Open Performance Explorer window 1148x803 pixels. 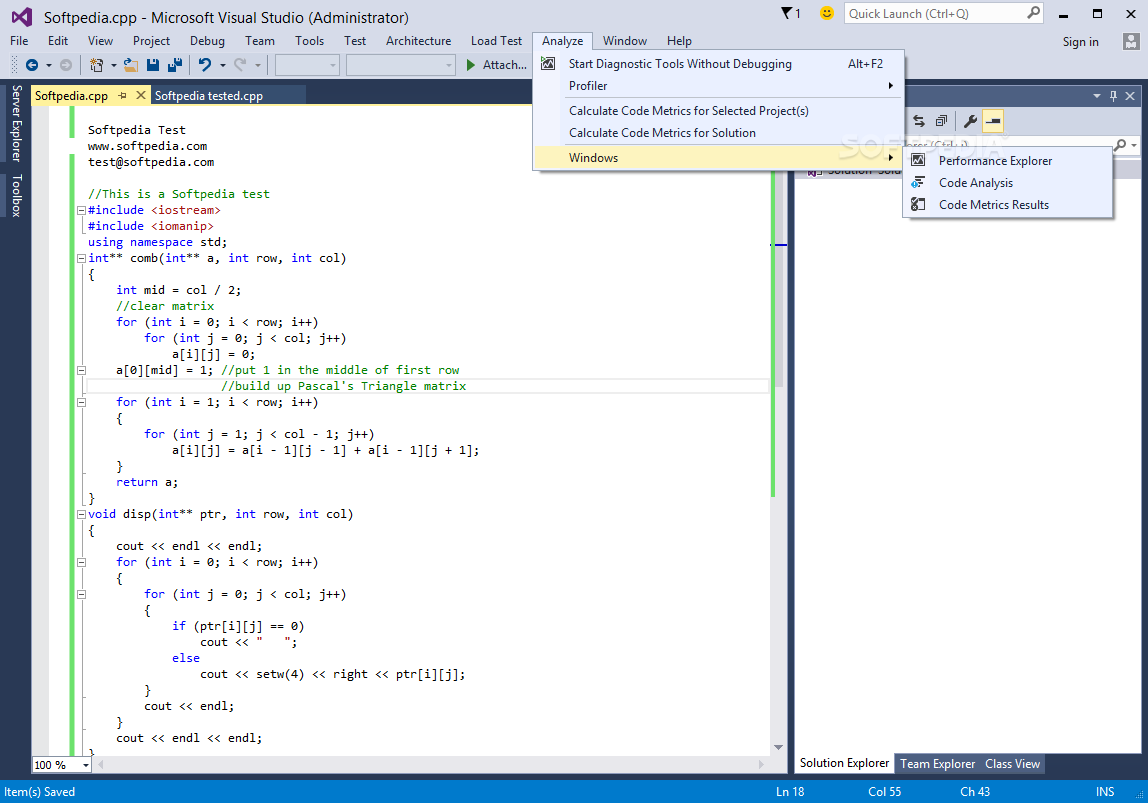995,161
